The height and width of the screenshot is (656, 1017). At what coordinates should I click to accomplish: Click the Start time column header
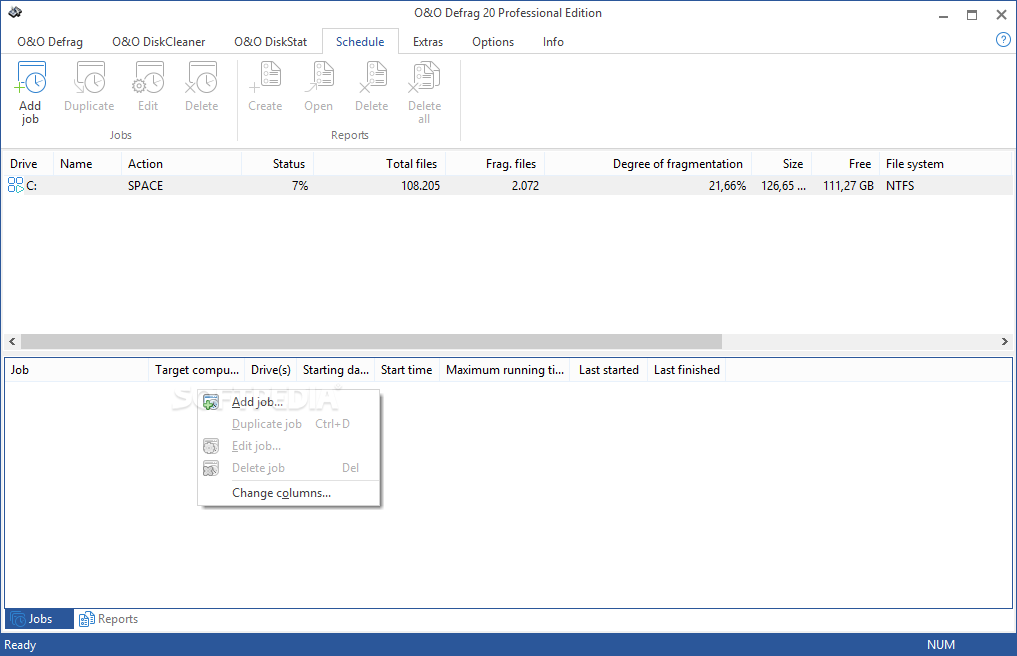click(x=407, y=370)
